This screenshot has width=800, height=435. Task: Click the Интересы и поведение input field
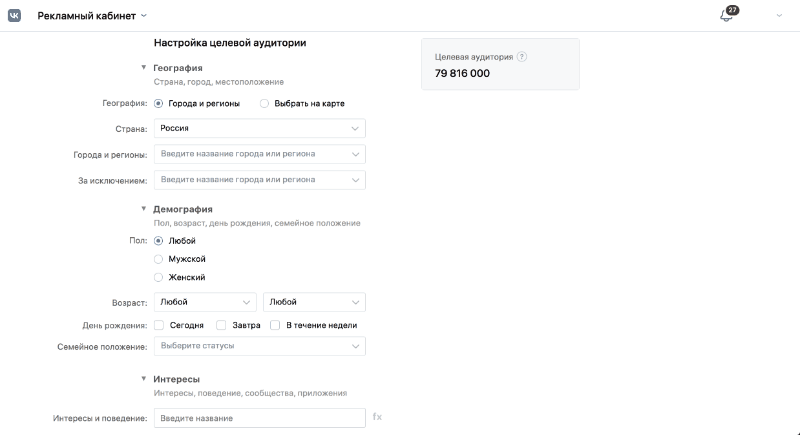(260, 418)
